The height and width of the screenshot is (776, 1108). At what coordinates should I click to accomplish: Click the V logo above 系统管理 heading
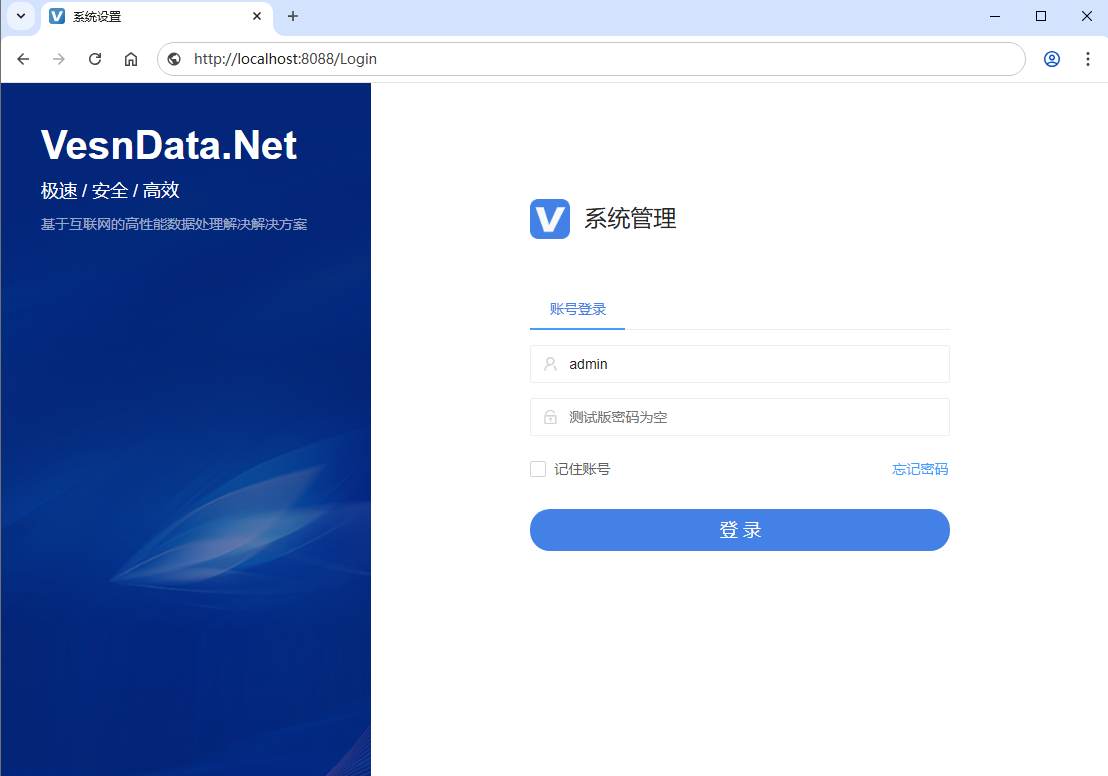[549, 219]
